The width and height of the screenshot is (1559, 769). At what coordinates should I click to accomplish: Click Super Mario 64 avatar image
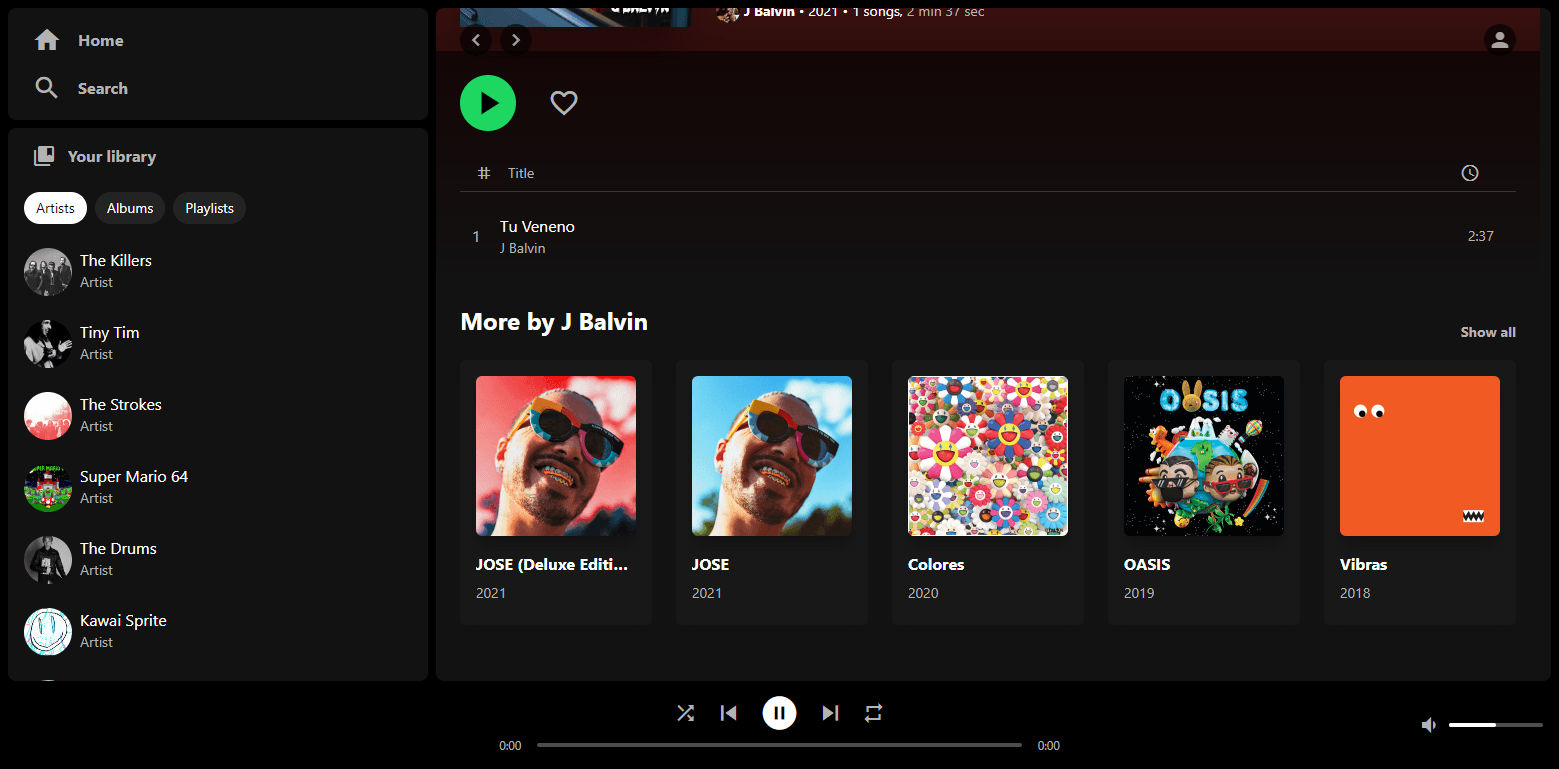point(48,488)
